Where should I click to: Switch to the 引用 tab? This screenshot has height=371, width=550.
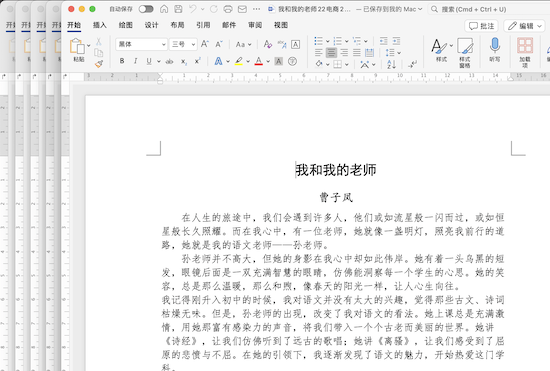point(203,25)
